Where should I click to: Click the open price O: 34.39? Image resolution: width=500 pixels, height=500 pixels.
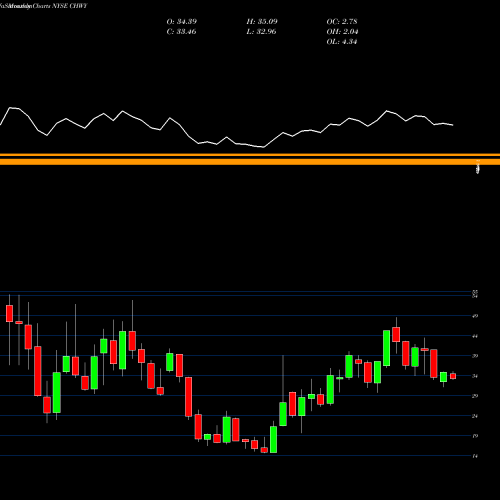pyautogui.click(x=182, y=21)
